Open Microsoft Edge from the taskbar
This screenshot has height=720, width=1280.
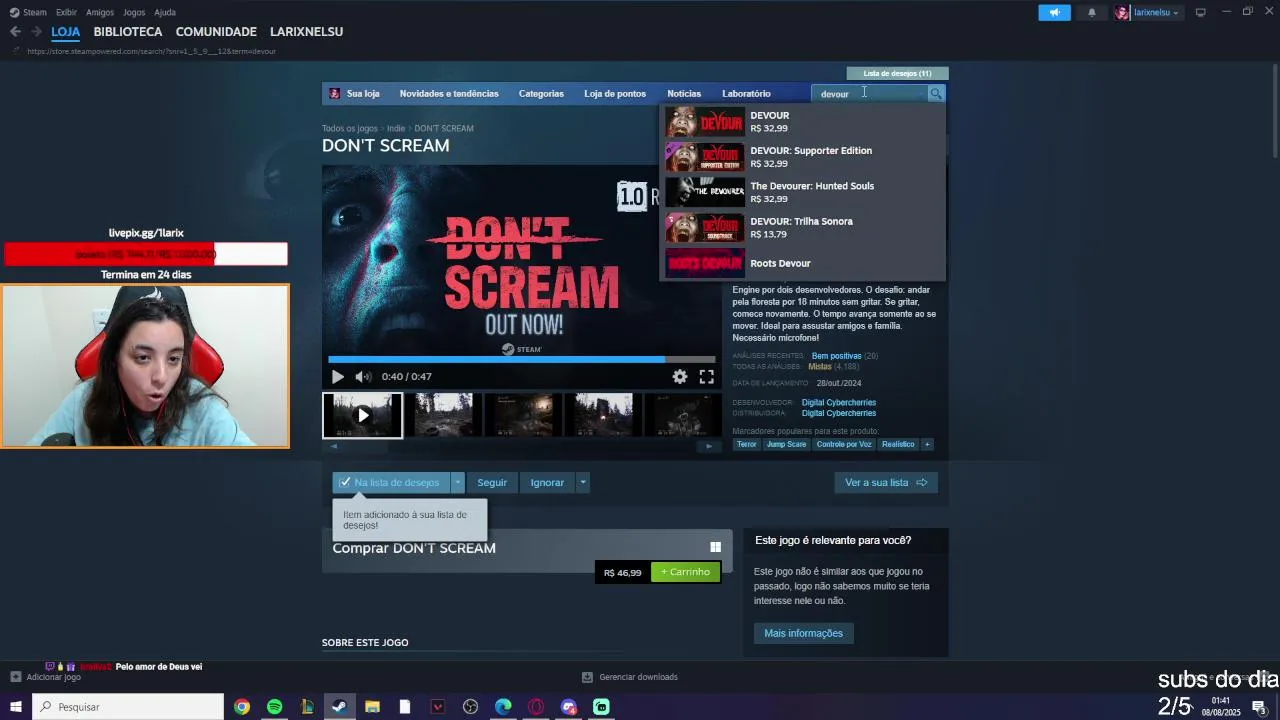tap(503, 707)
